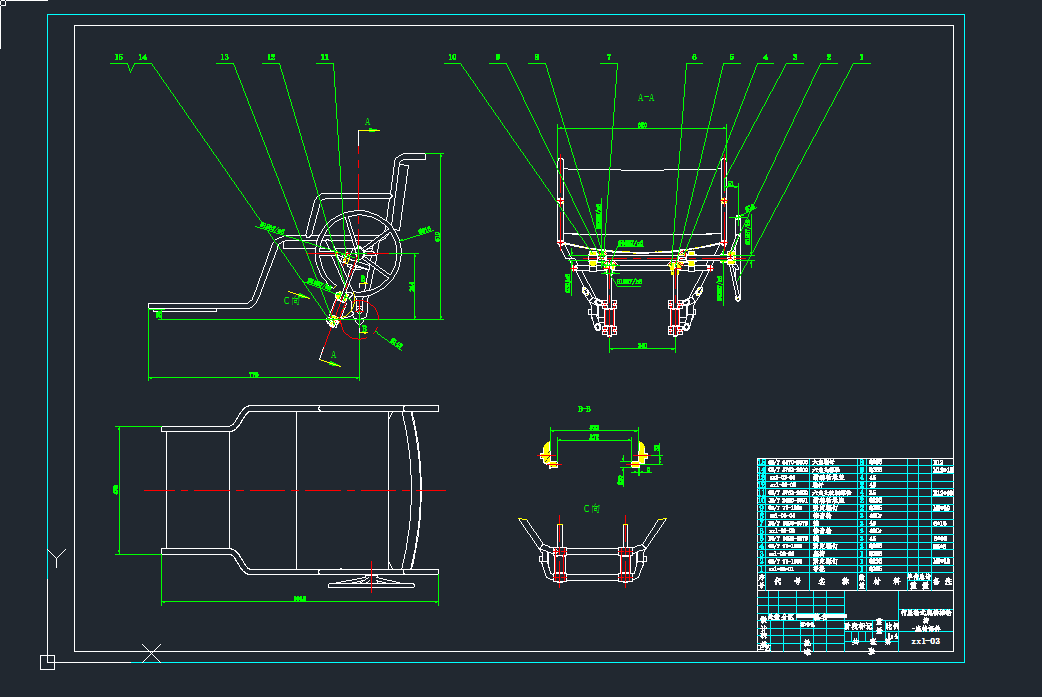
Task: Click the upper A section-cut arrow marker
Action: (368, 124)
